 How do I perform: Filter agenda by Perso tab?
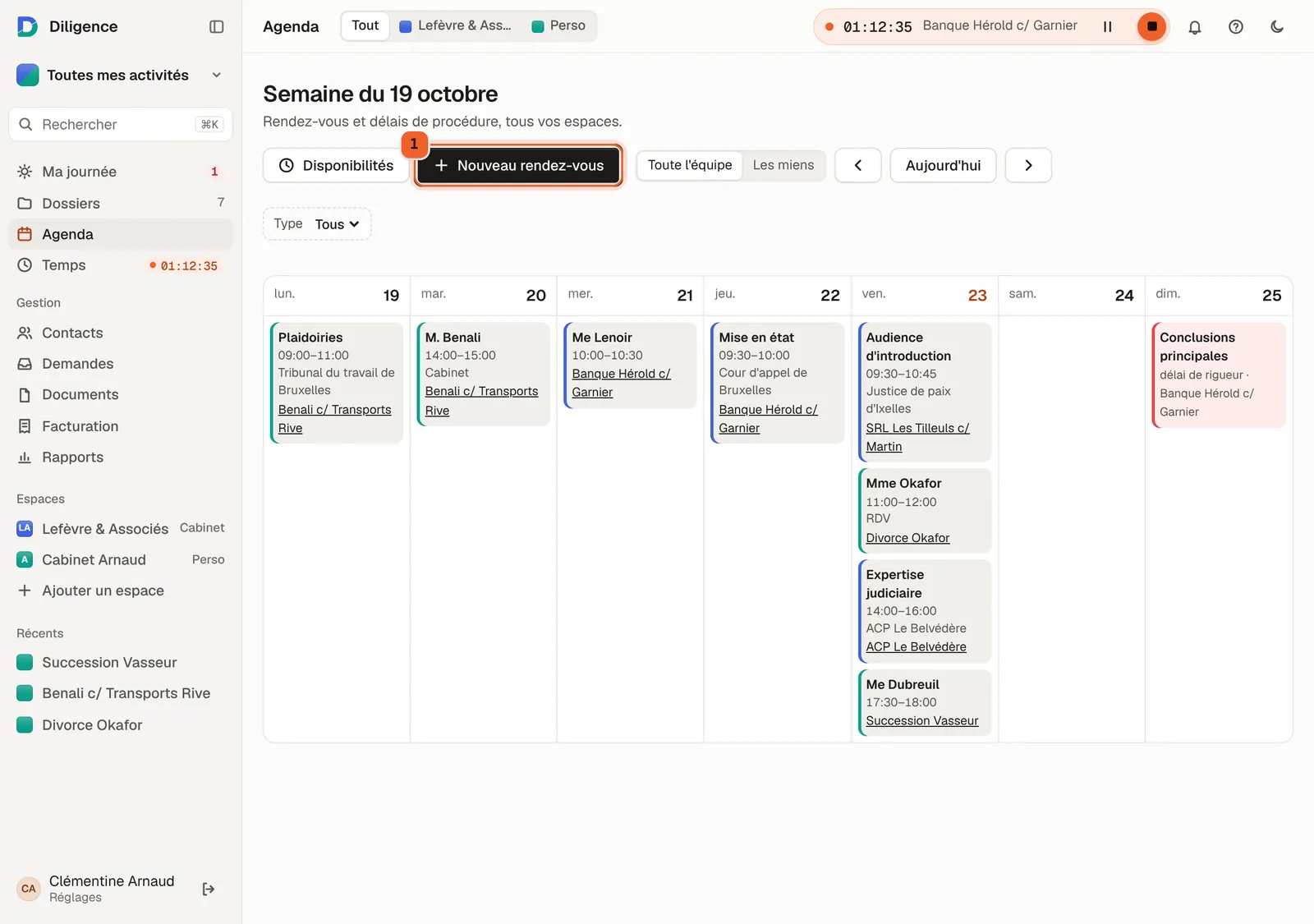pyautogui.click(x=558, y=25)
